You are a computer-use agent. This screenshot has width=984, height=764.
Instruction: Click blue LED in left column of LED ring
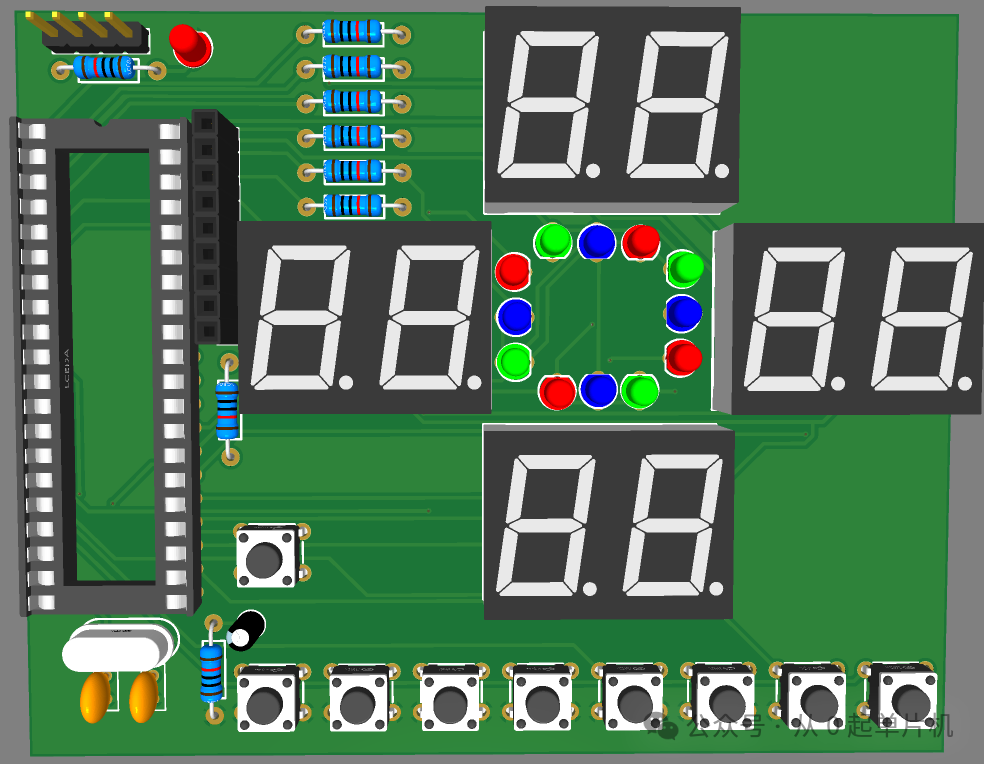(x=514, y=316)
